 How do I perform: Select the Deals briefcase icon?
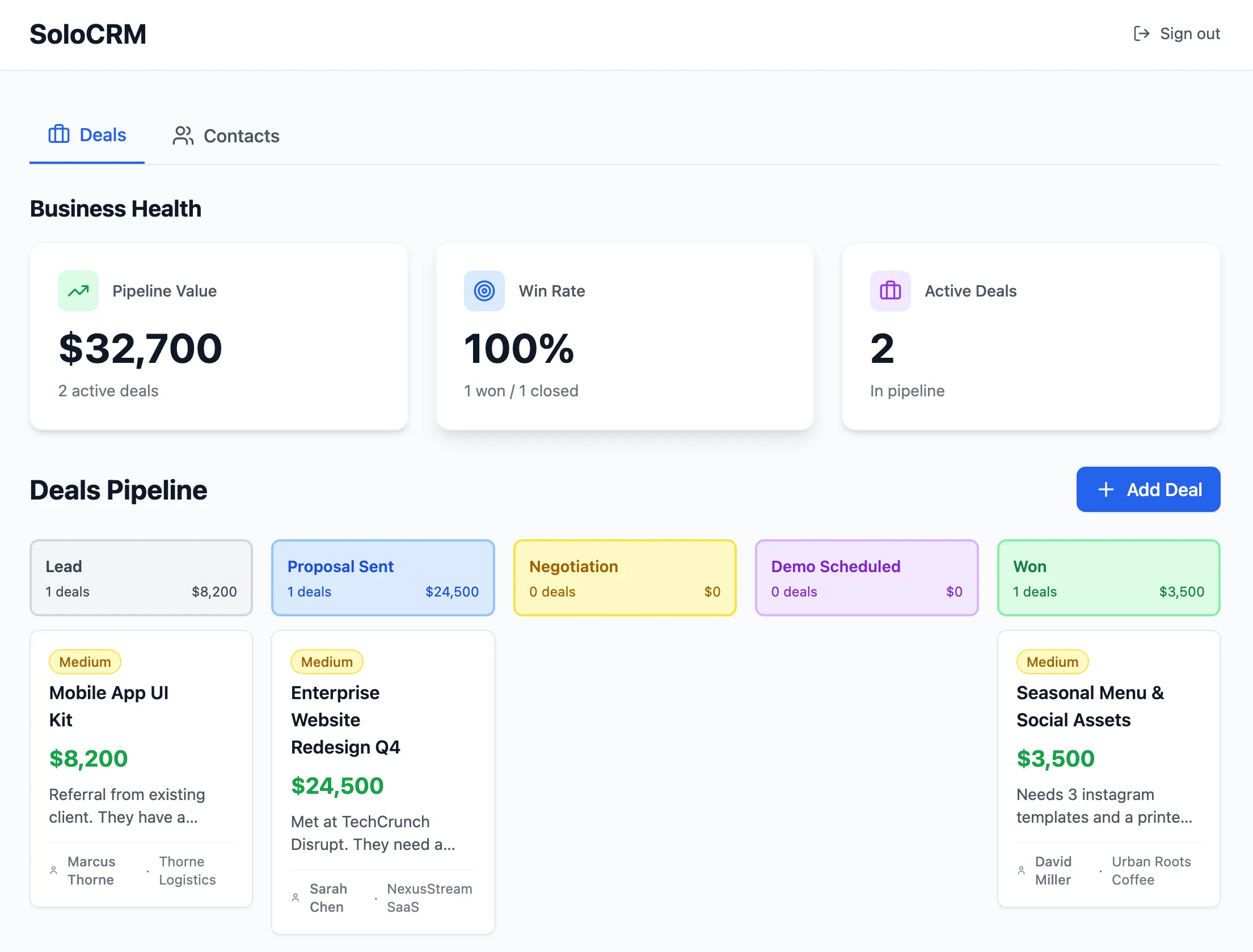point(60,135)
